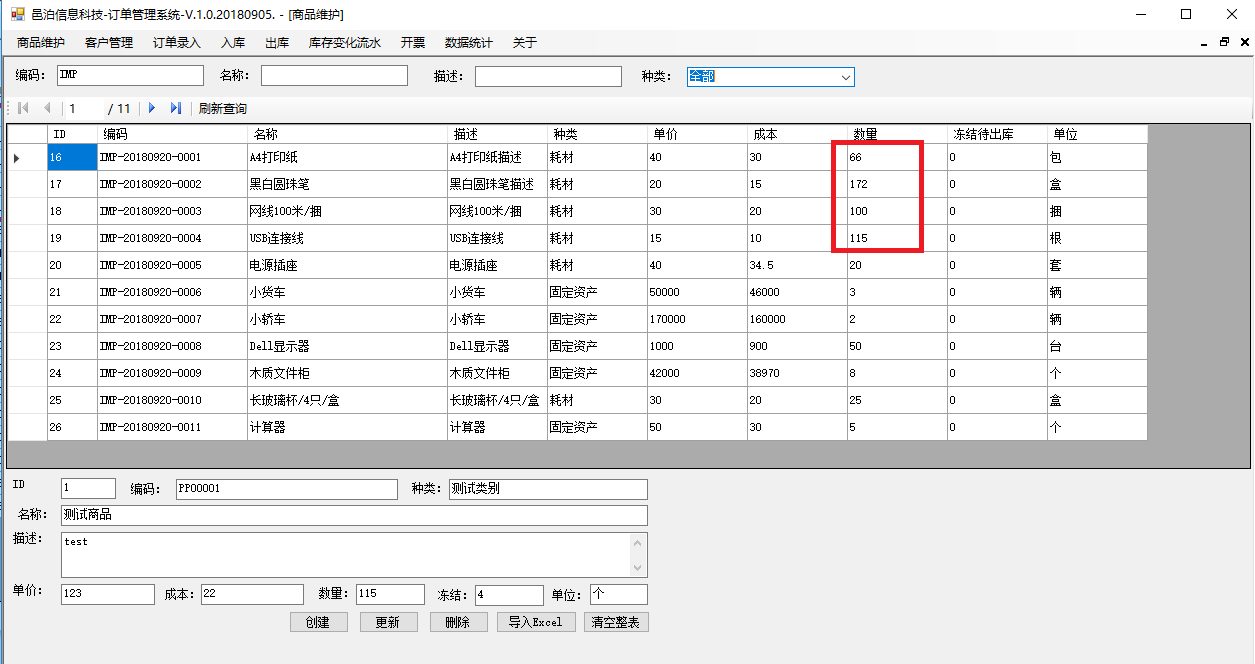Go to next page arrow icon
The height and width of the screenshot is (664, 1255).
[x=152, y=108]
